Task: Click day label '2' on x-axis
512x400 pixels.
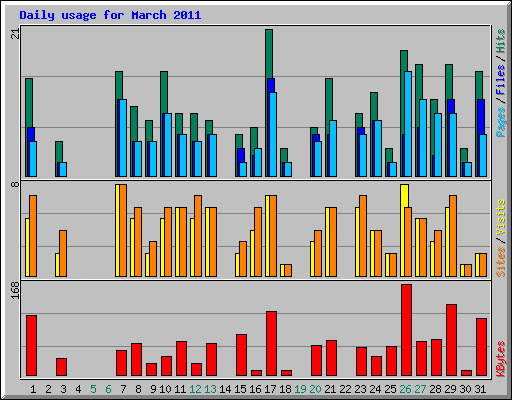Action: coord(48,389)
